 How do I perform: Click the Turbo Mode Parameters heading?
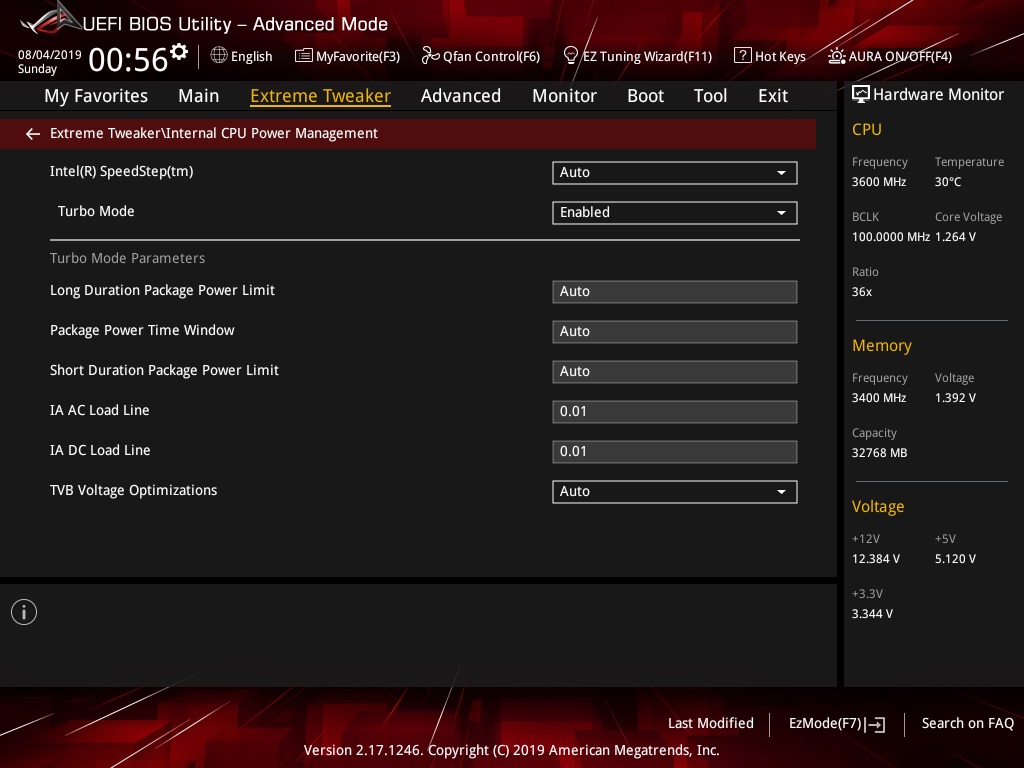tap(127, 258)
